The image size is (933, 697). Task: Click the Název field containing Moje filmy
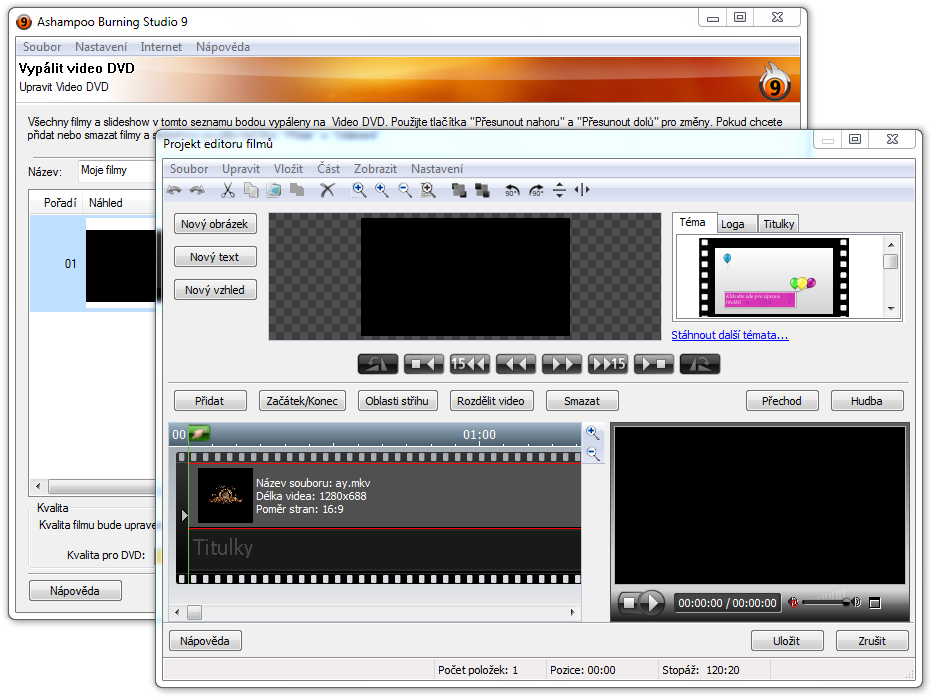pos(118,171)
